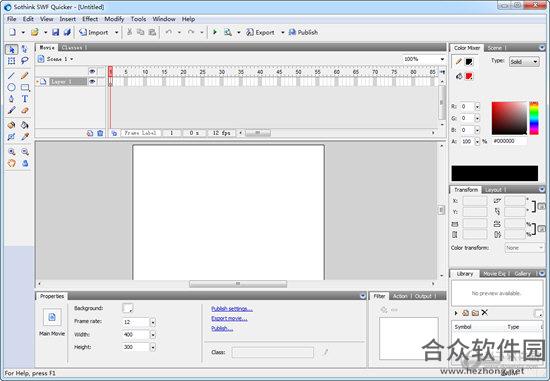
Task: Toggle visibility eye for Layer 1
Action: click(x=92, y=82)
